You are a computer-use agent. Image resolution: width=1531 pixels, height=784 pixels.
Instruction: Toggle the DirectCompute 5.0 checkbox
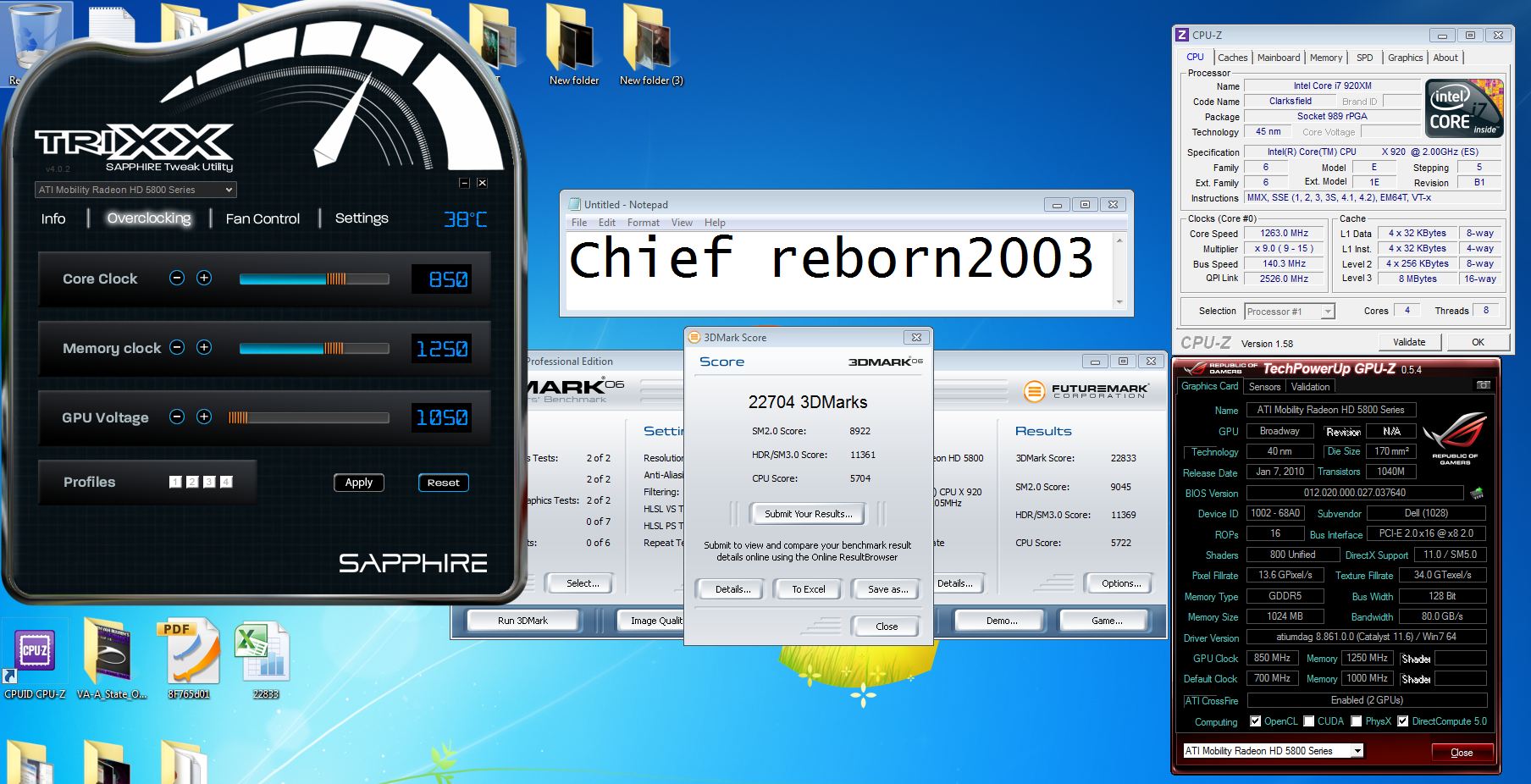1403,721
